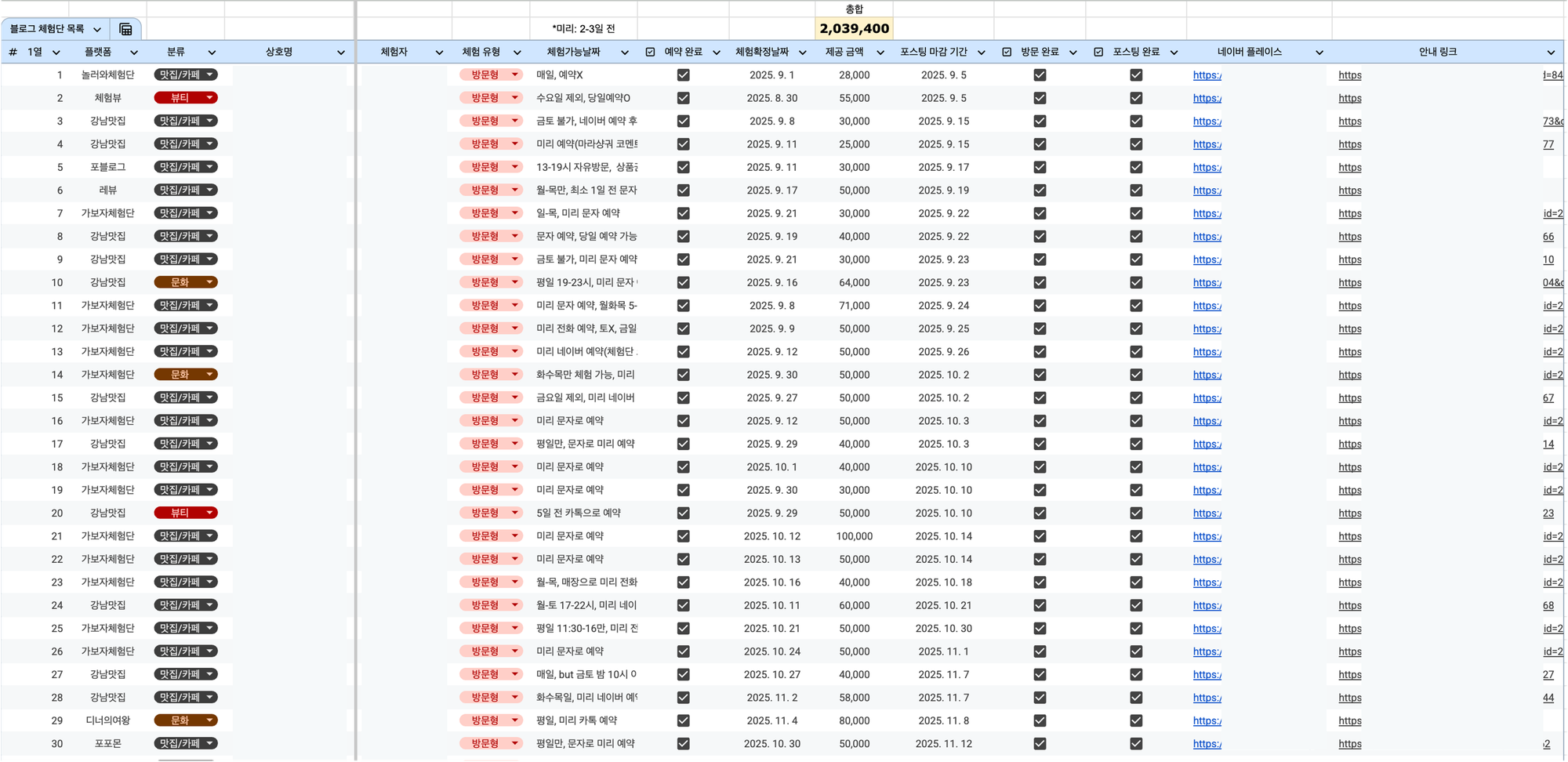
Task: Toggle 포스팅 완료 checkbox in row 12
Action: point(1136,328)
